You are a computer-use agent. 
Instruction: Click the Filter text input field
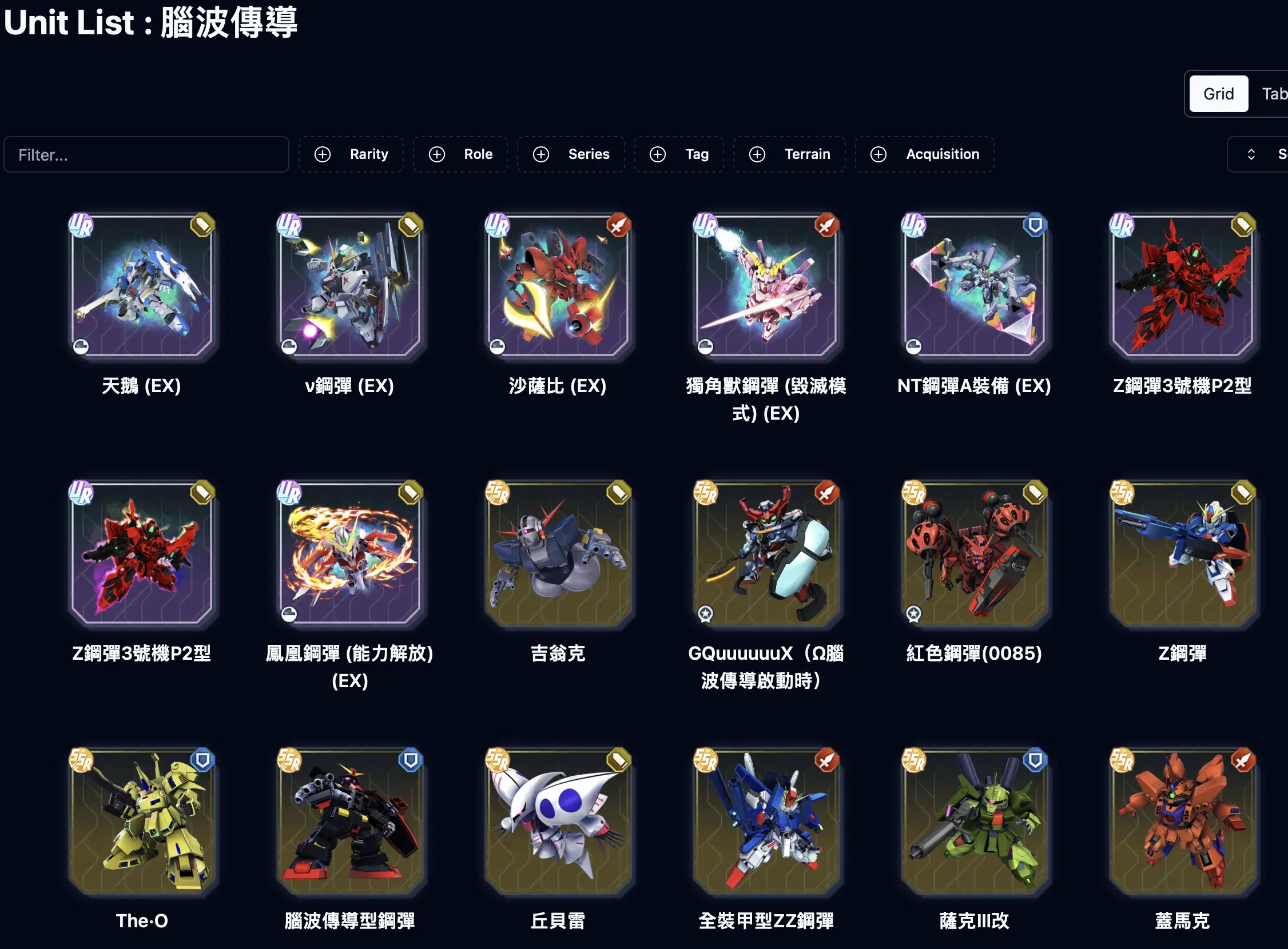coord(146,154)
